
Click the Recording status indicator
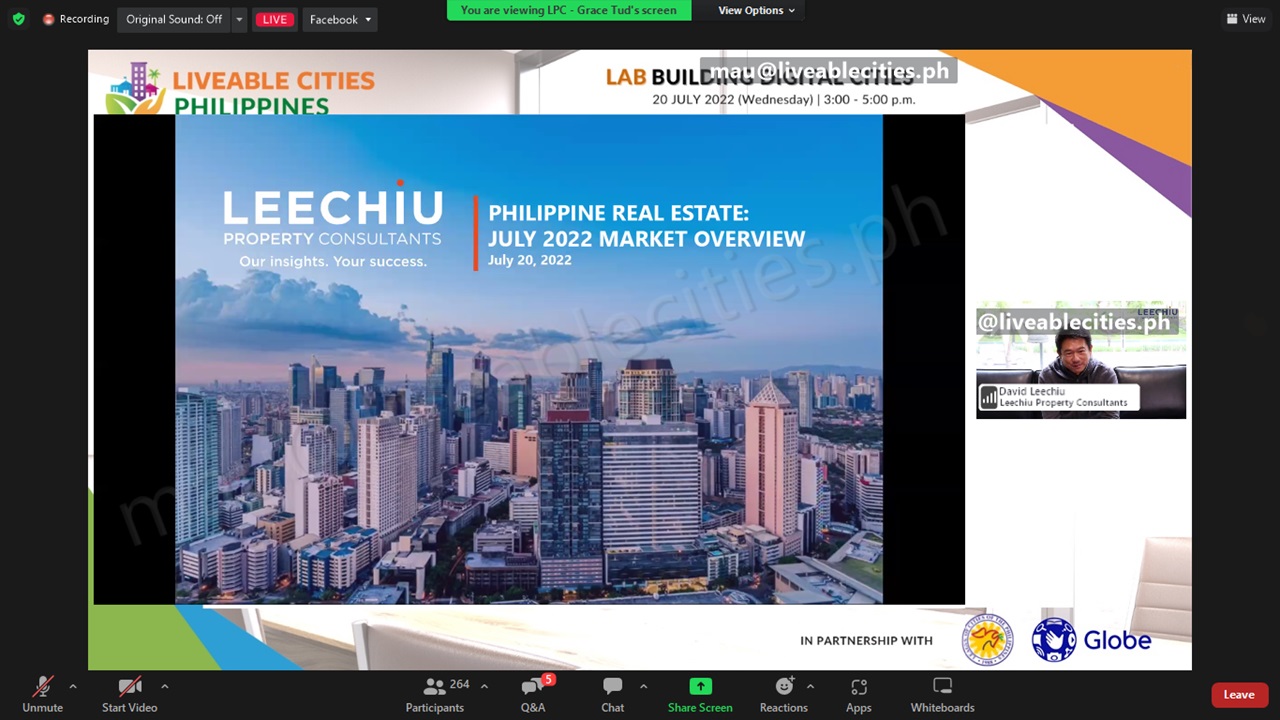click(x=76, y=19)
